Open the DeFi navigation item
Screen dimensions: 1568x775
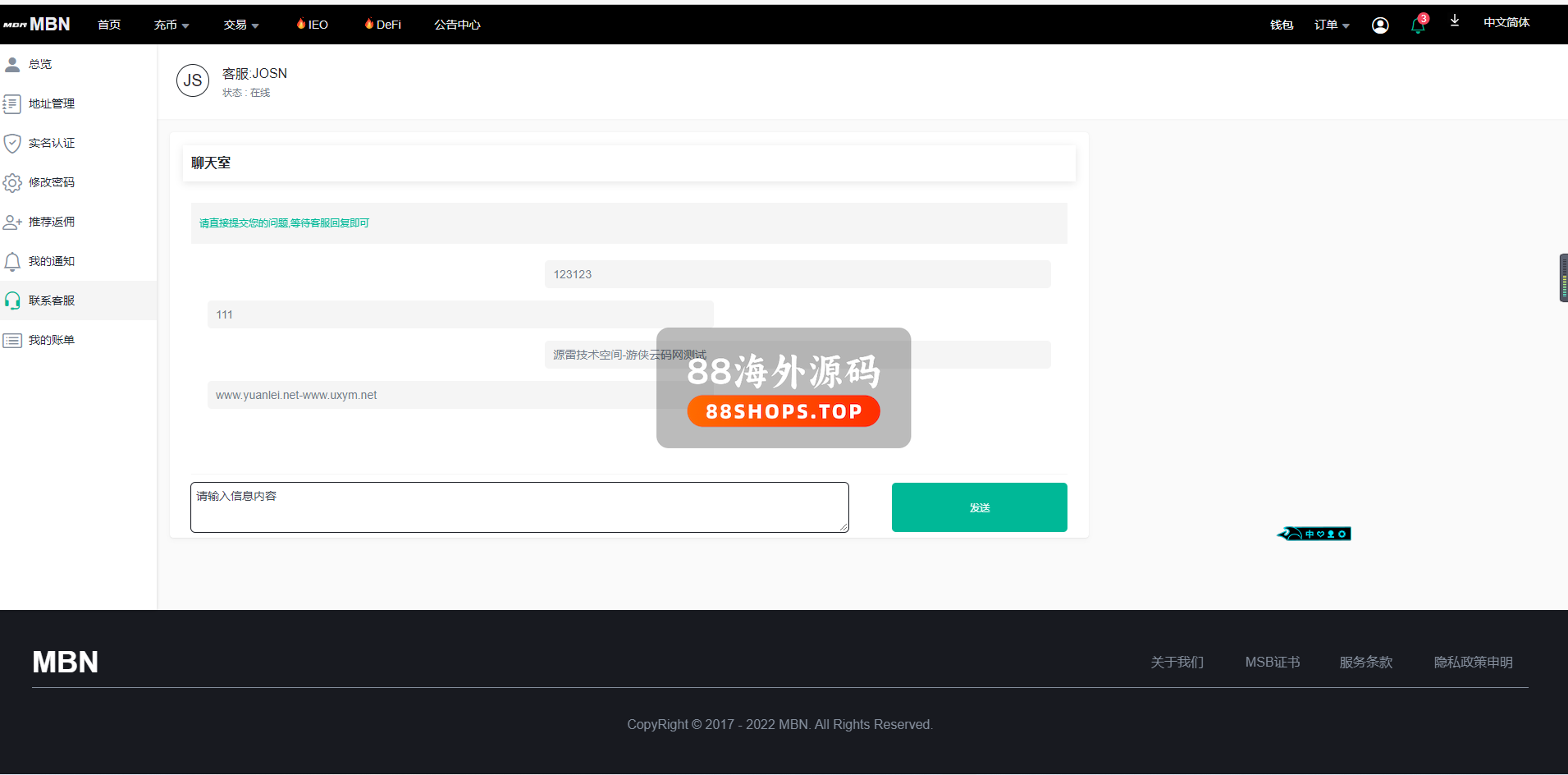pos(382,25)
